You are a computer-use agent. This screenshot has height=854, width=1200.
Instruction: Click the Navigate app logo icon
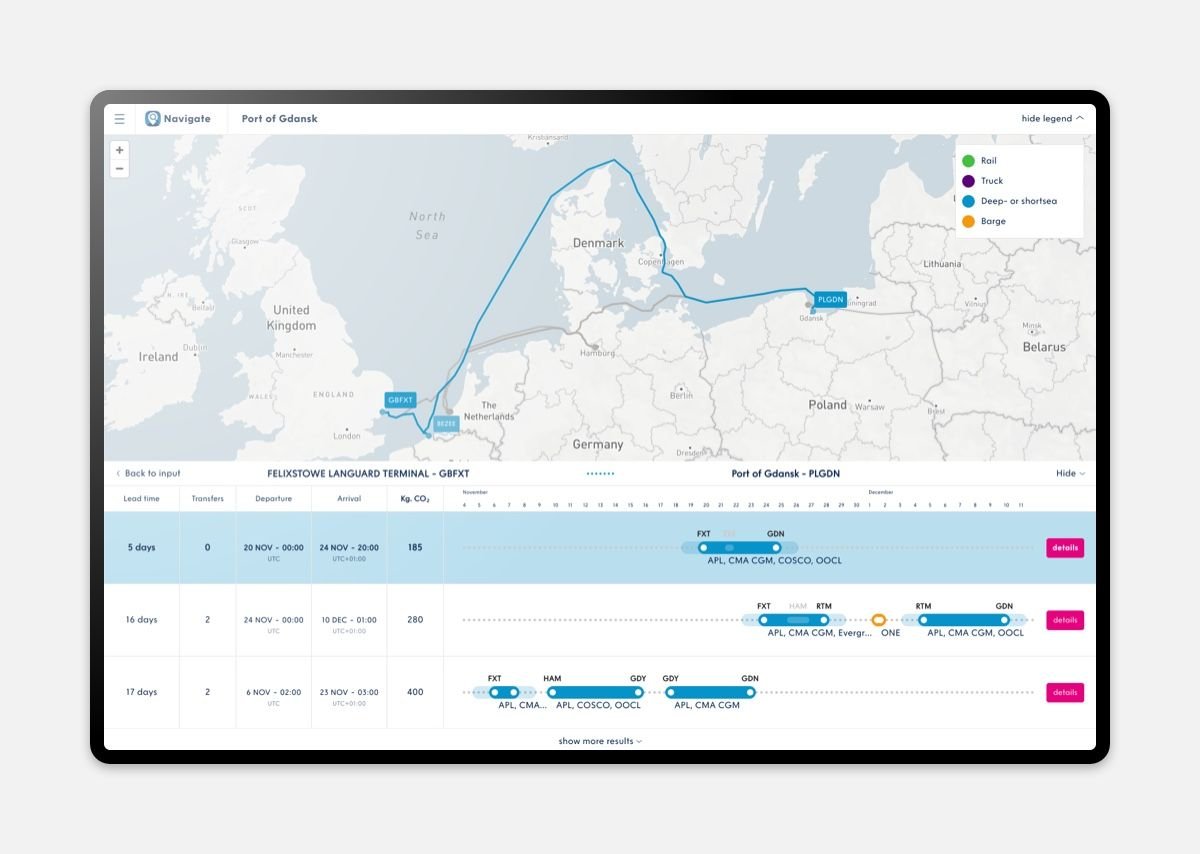click(152, 118)
